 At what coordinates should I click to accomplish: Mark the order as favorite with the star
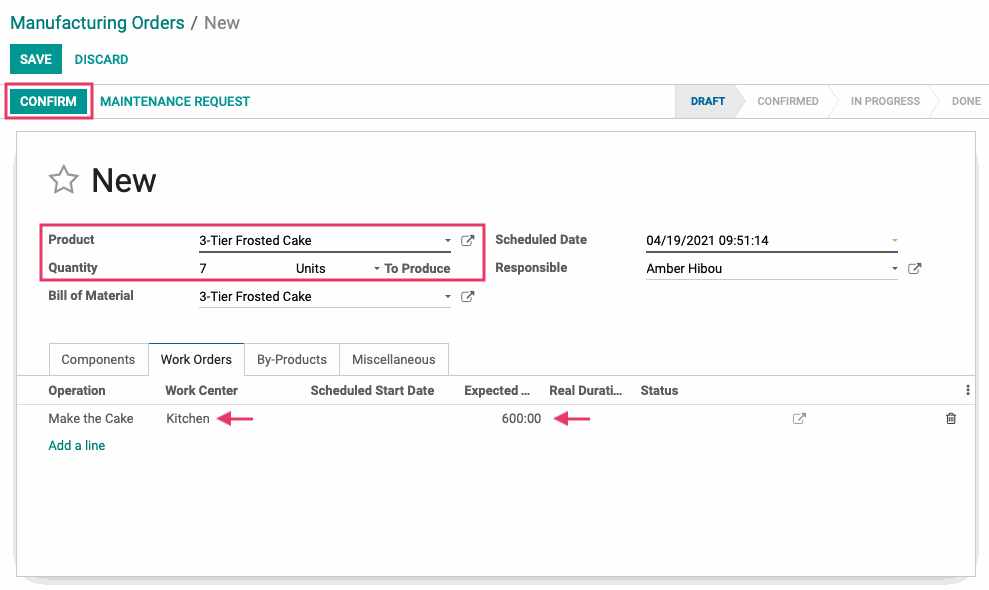click(64, 180)
